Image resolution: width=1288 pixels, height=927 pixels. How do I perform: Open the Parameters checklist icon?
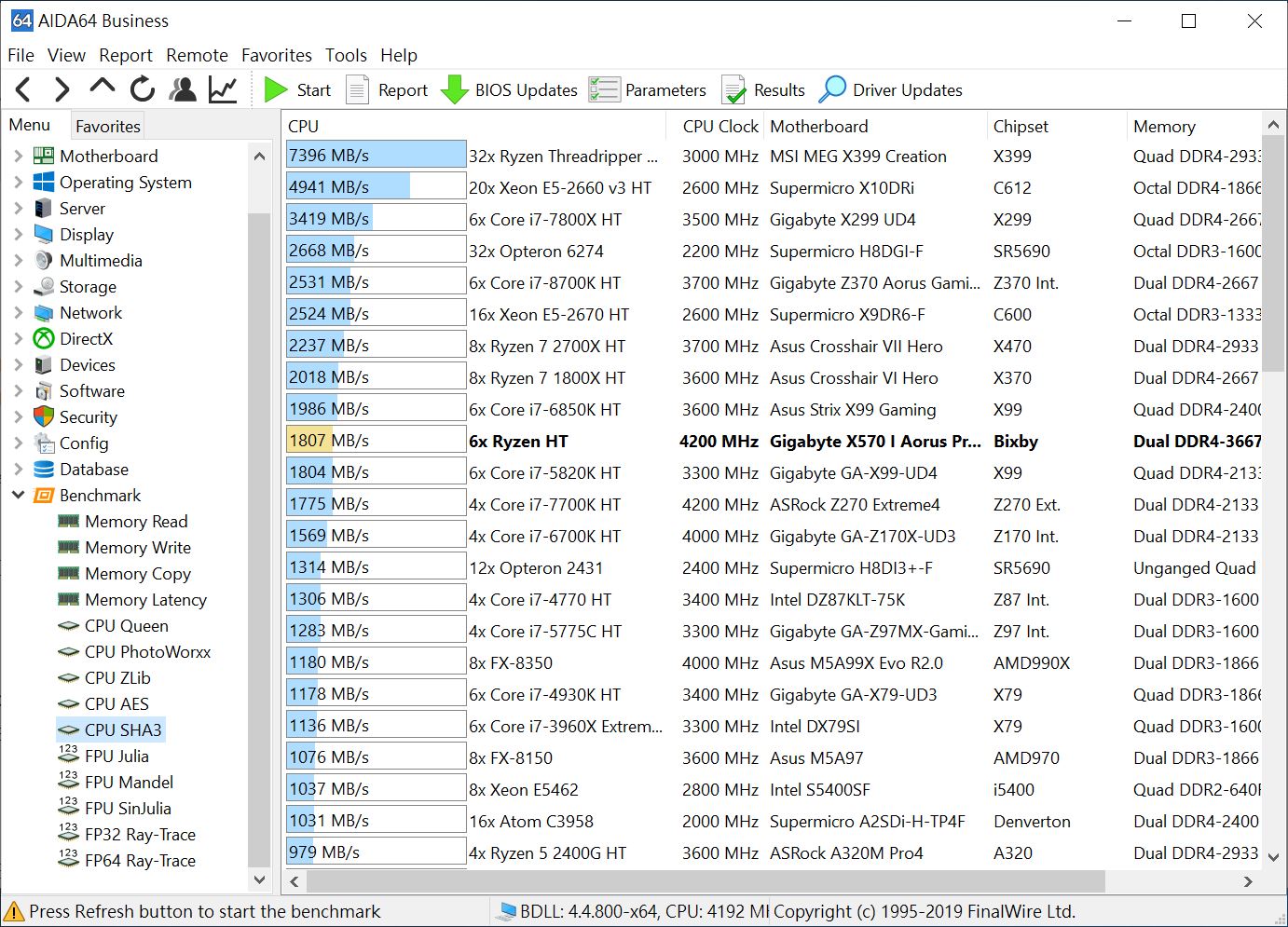tap(604, 89)
